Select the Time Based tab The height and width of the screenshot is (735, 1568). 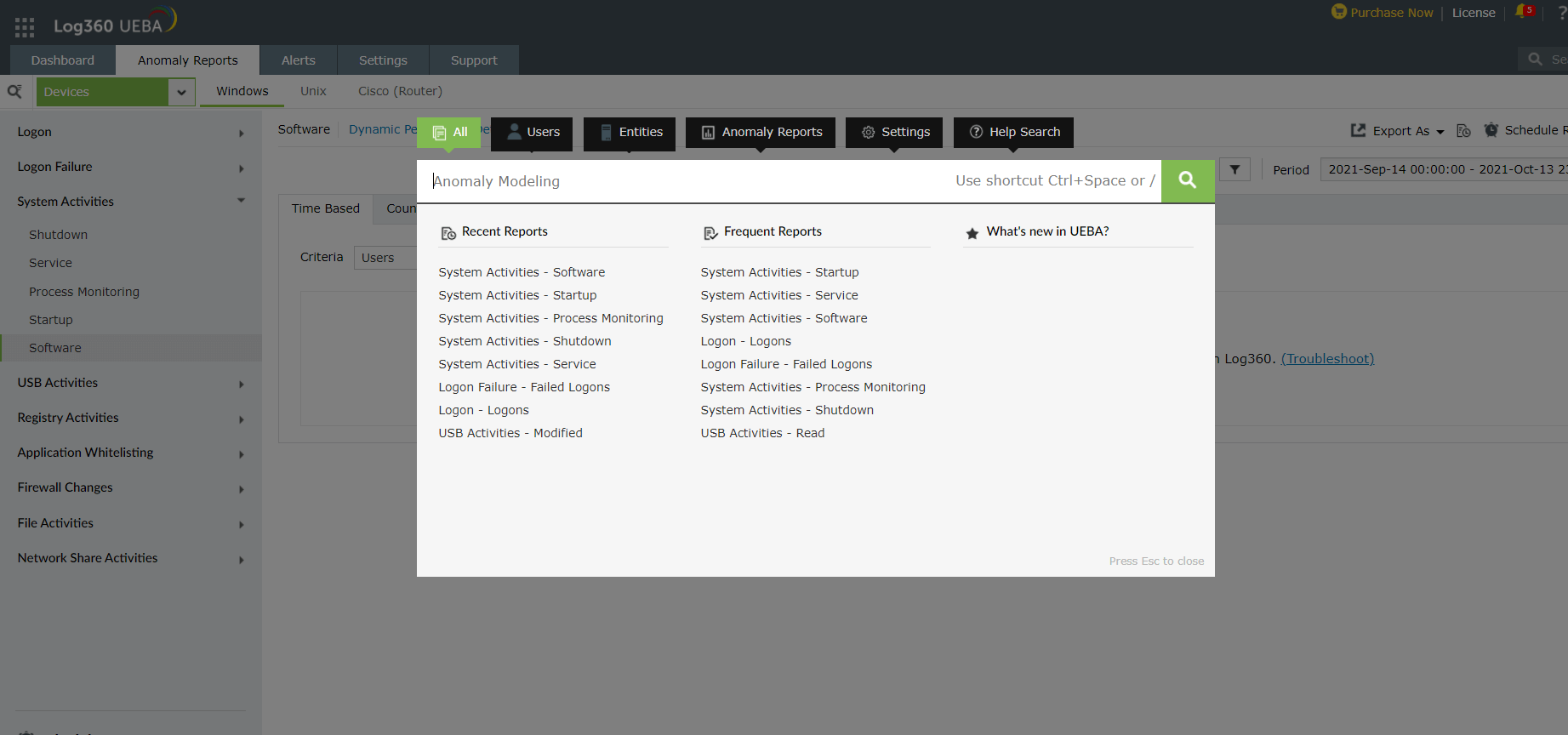tap(326, 208)
